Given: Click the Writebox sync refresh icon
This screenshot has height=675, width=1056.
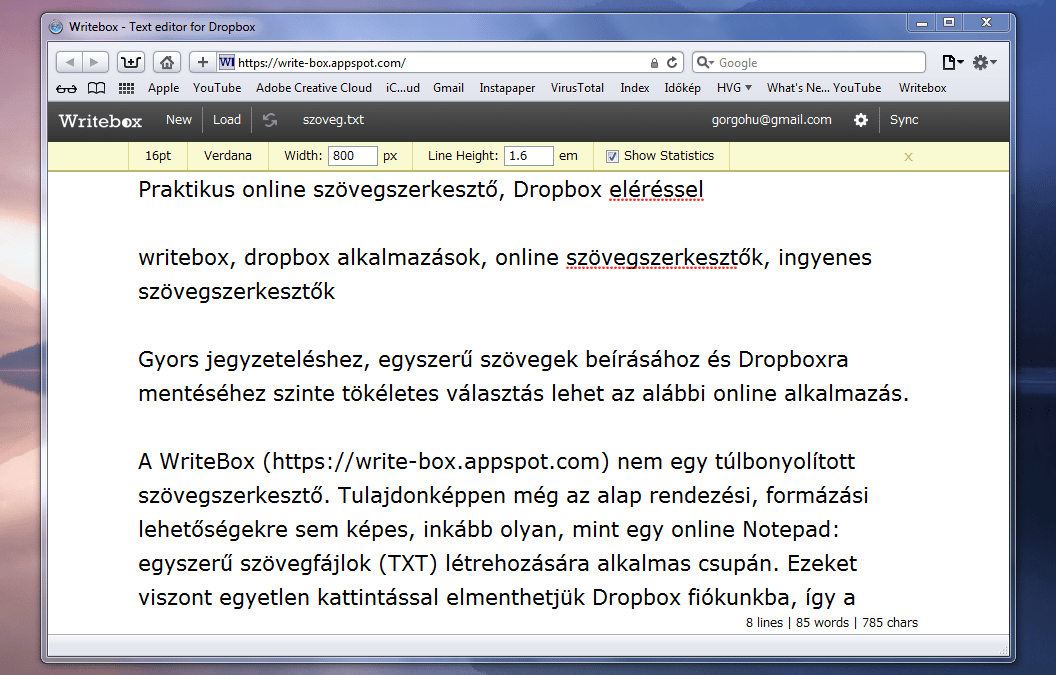Looking at the screenshot, I should point(270,120).
